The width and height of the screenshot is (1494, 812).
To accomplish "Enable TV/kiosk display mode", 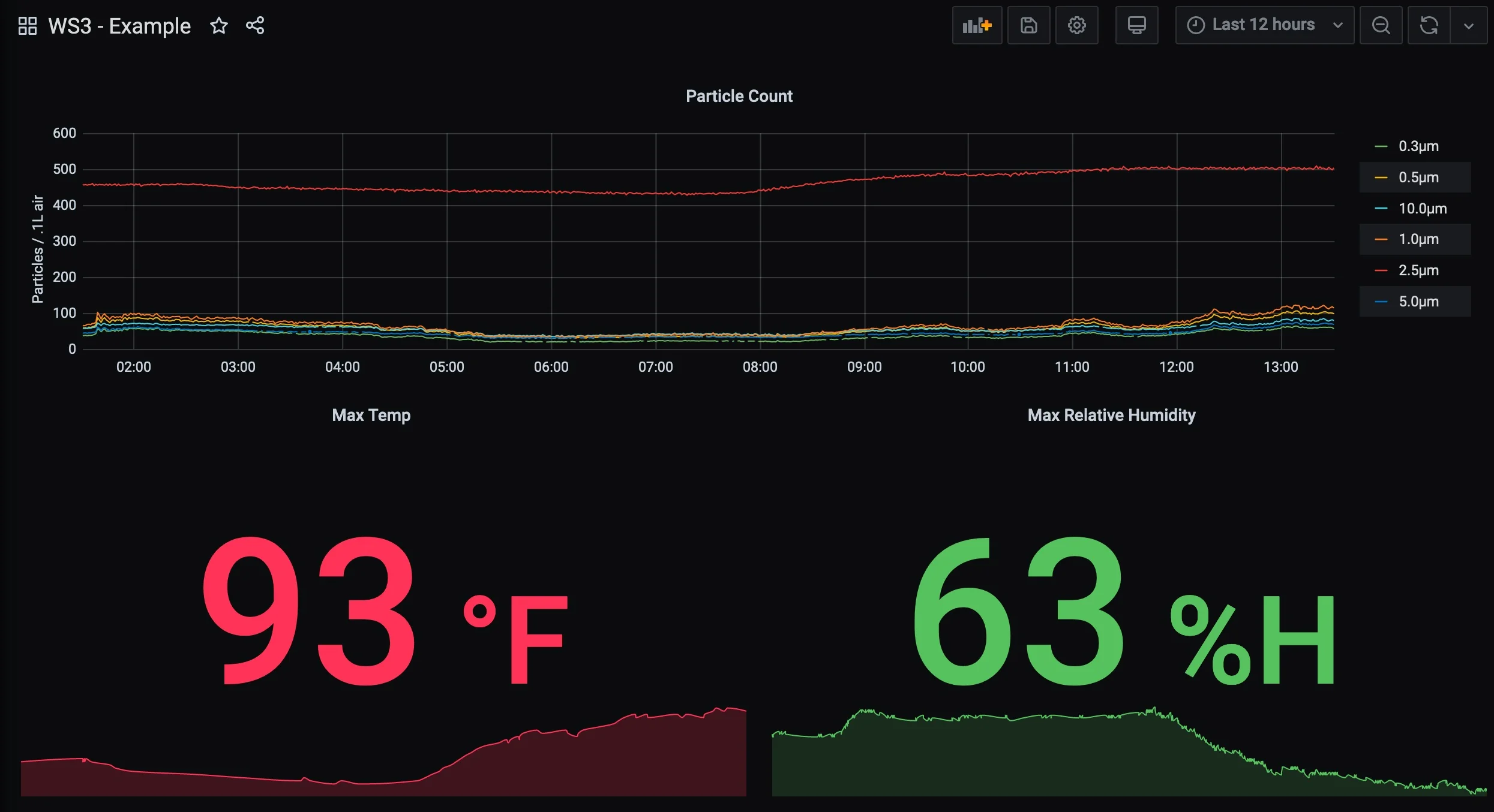I will (1137, 25).
